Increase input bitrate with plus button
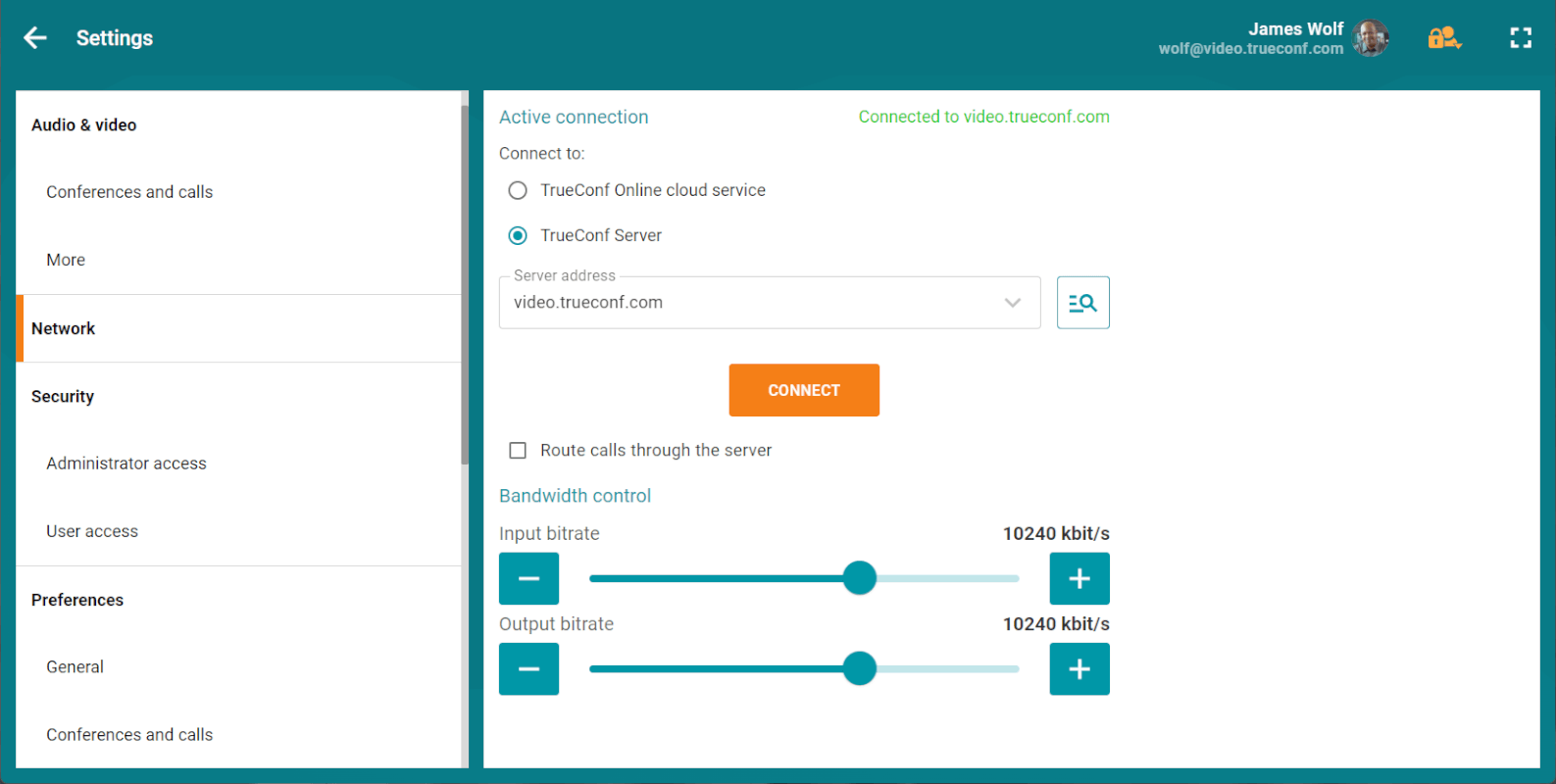The image size is (1556, 784). coord(1079,578)
